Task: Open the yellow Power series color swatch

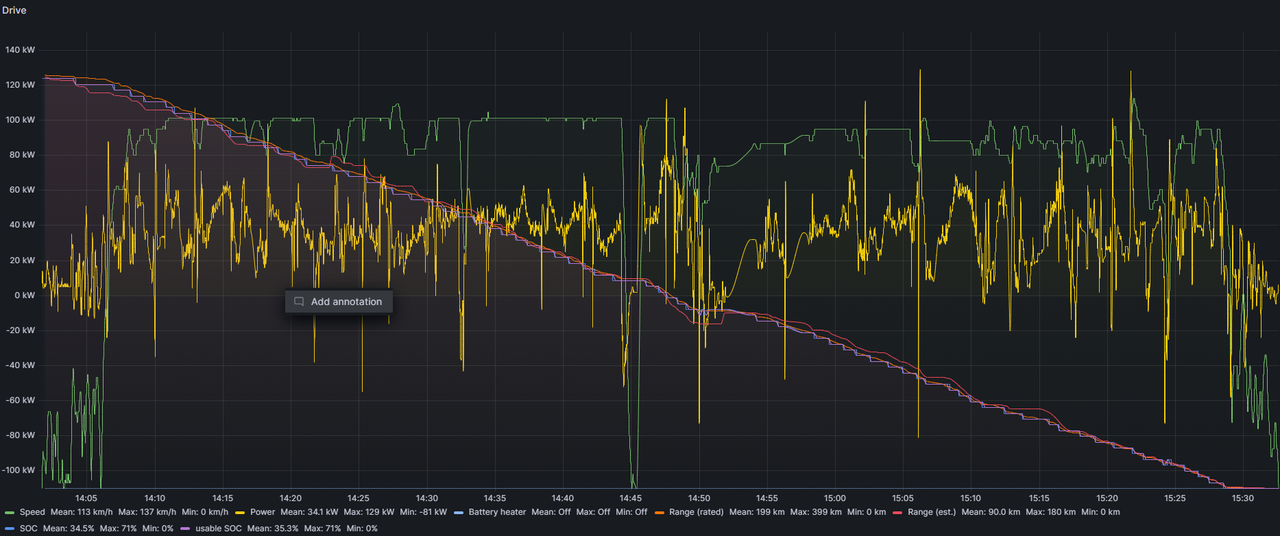Action: point(240,512)
